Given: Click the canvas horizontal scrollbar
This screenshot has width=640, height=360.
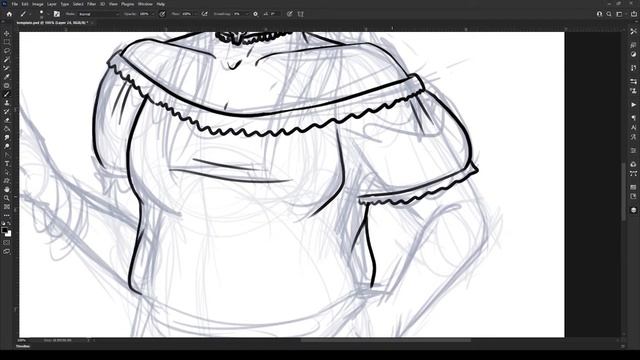Looking at the screenshot, I should click(x=386, y=340).
